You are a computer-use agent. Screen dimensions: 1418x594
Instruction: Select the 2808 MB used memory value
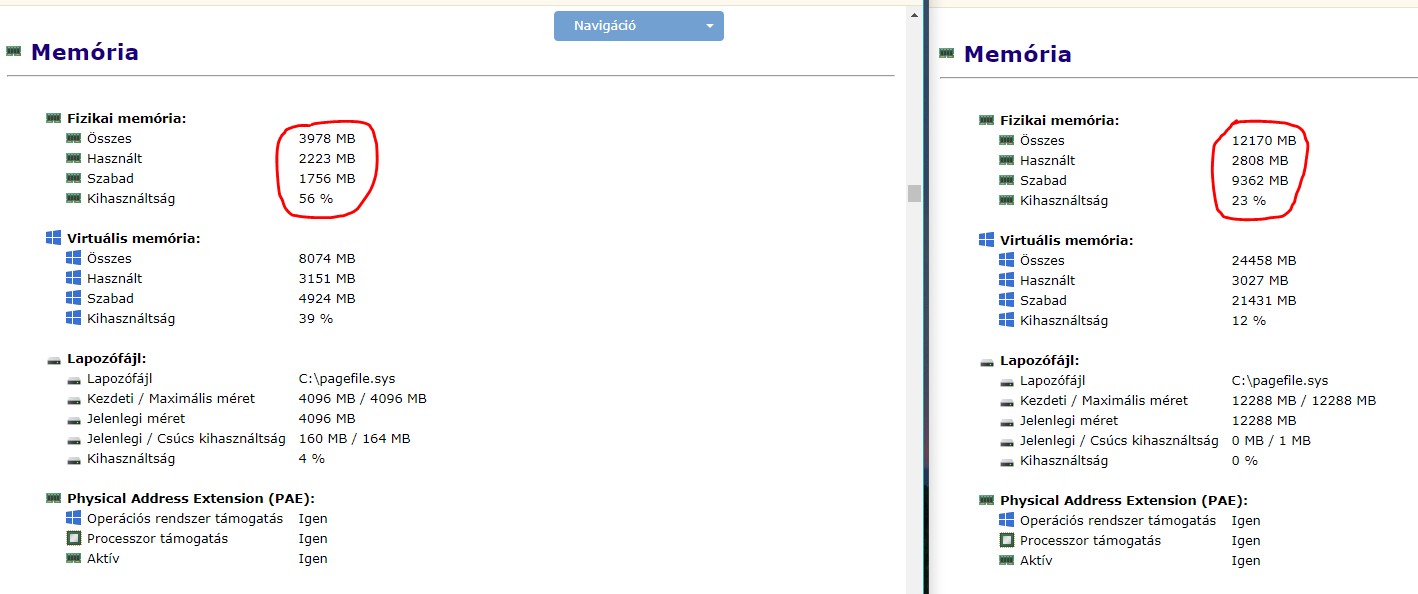pos(1260,160)
